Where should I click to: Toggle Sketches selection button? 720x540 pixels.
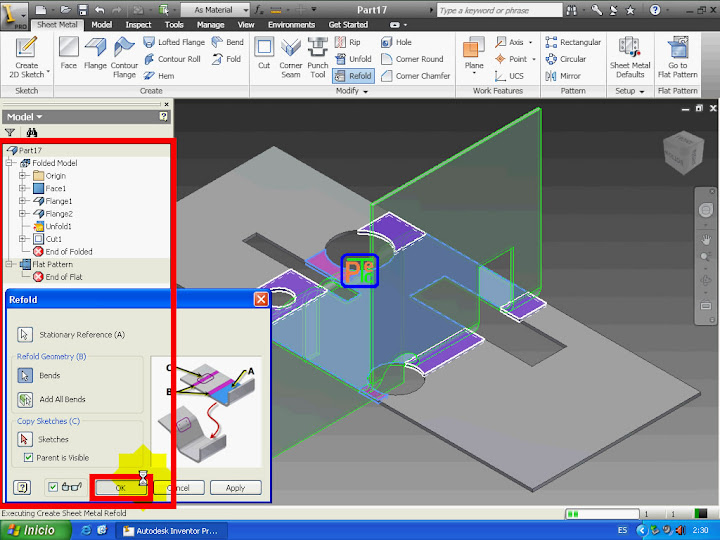[25, 439]
